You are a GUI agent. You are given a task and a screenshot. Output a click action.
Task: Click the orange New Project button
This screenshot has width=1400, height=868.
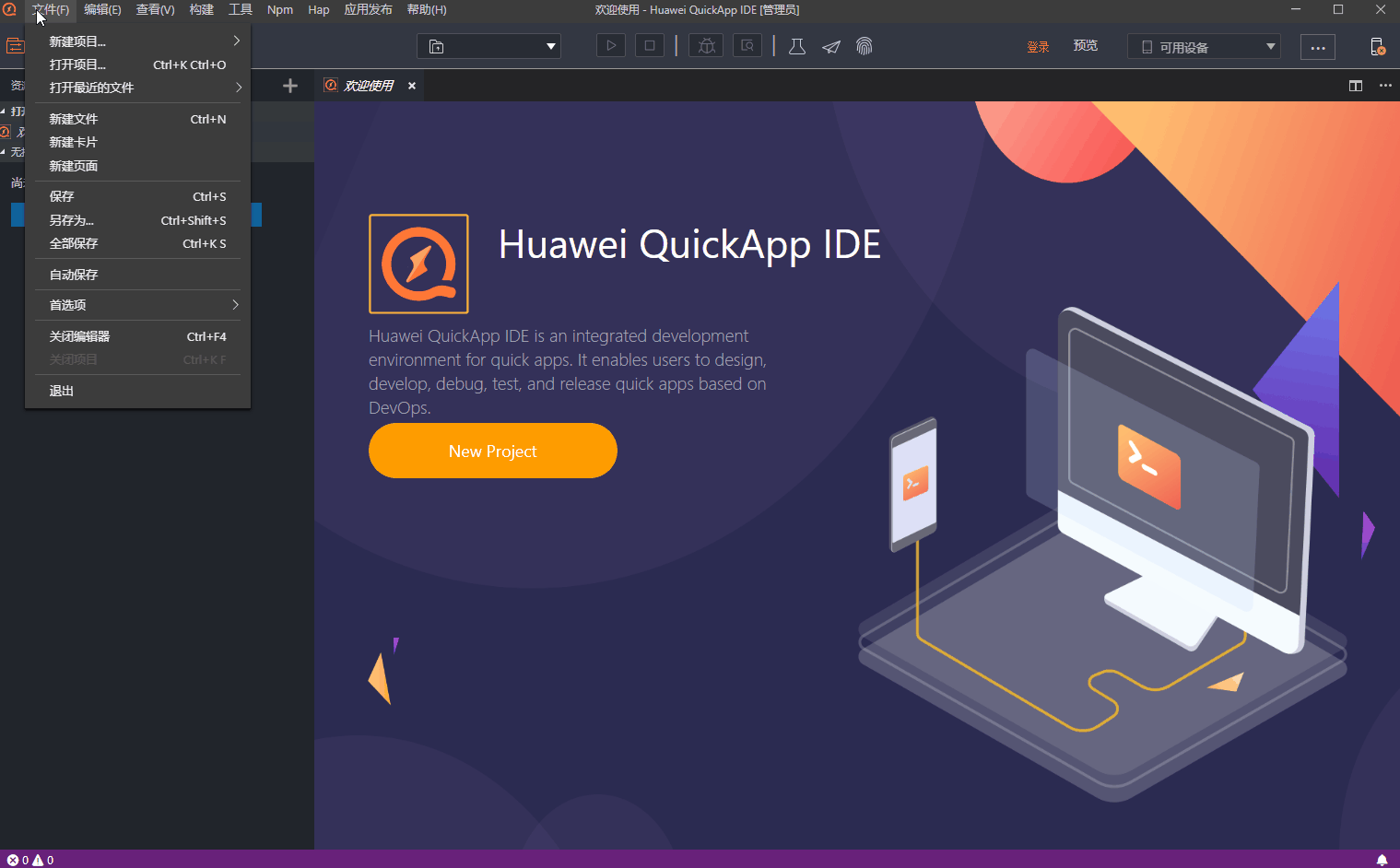click(492, 451)
